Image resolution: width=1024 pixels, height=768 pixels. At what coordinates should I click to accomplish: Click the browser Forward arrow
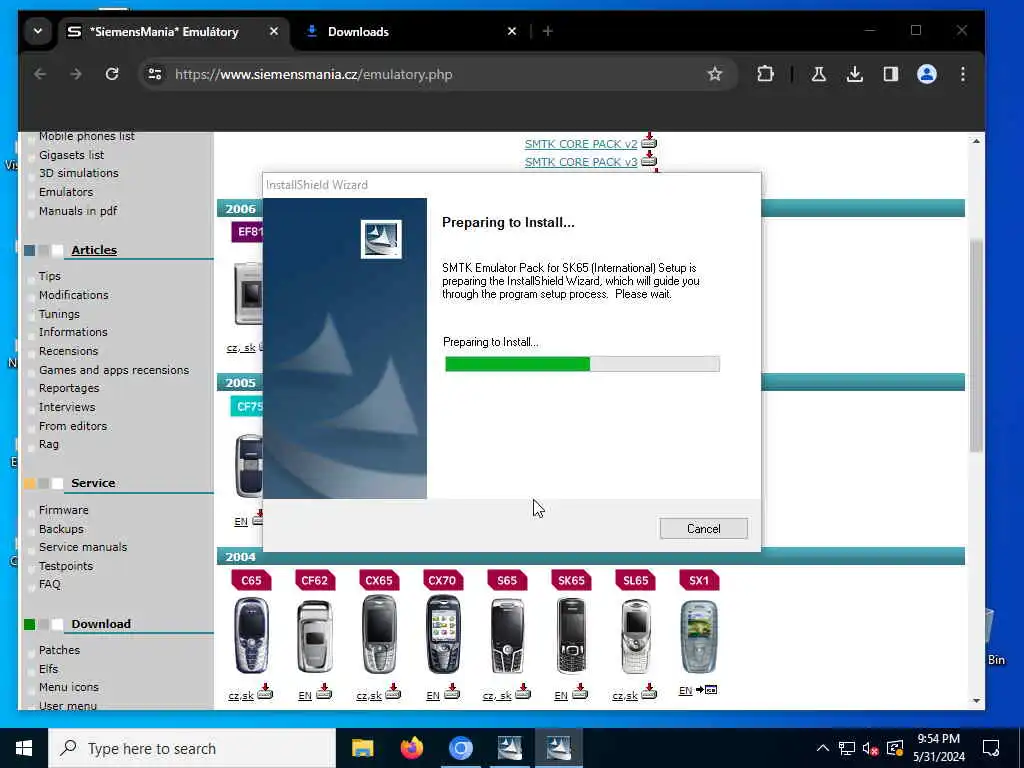pyautogui.click(x=76, y=74)
